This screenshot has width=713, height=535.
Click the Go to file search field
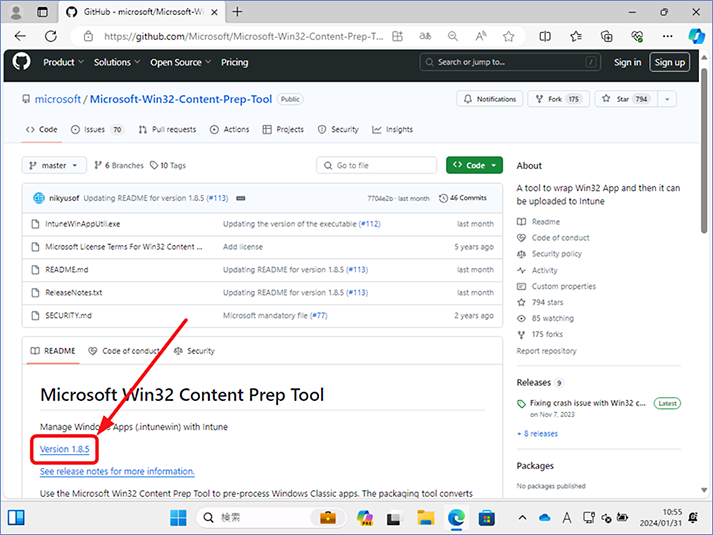point(377,165)
